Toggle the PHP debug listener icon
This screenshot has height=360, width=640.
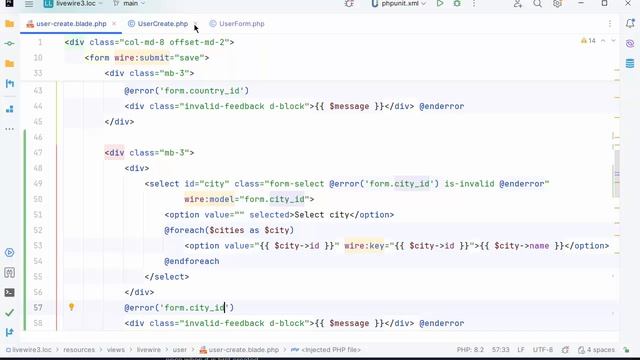click(x=349, y=4)
